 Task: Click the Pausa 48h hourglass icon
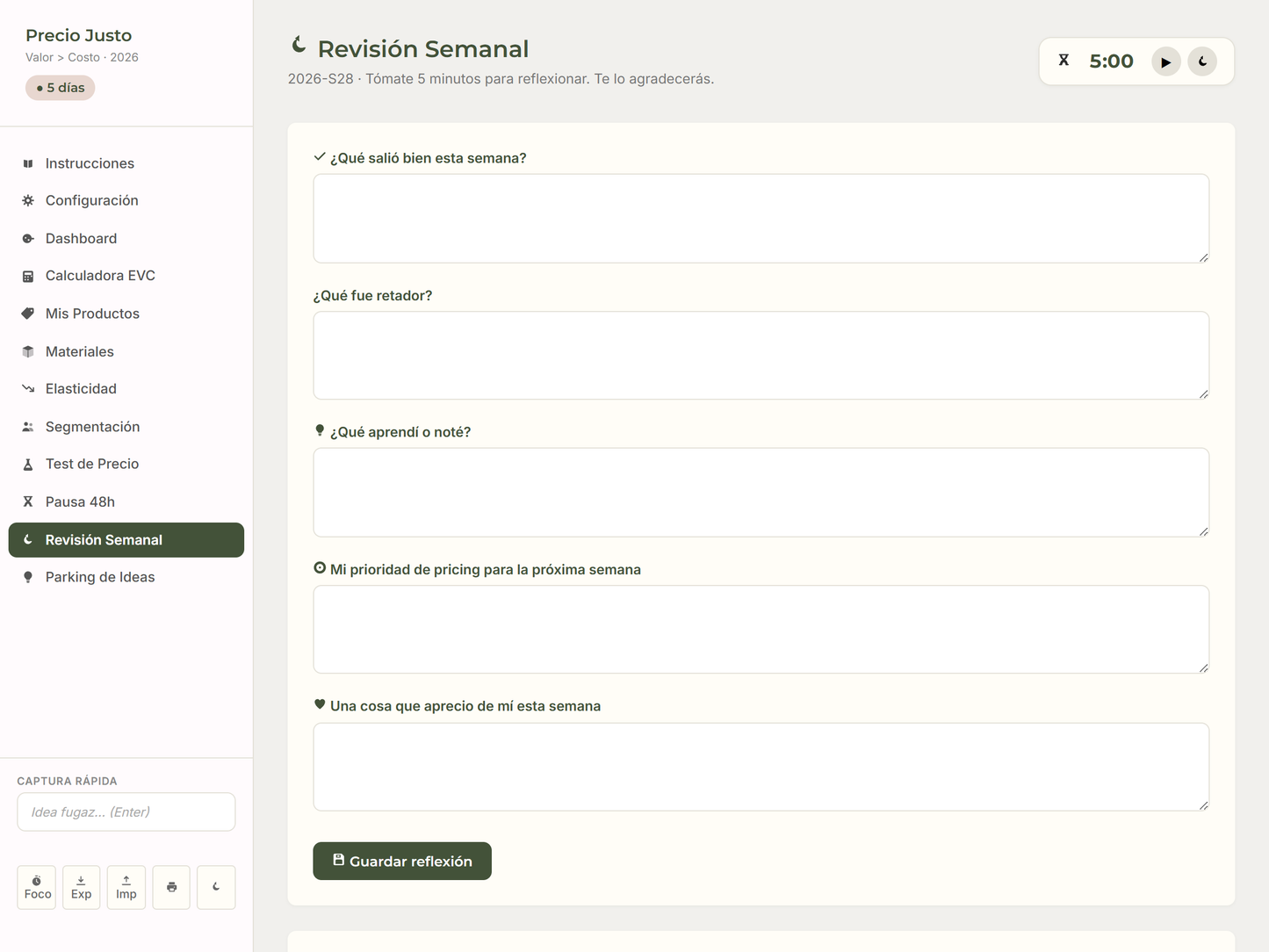tap(28, 501)
